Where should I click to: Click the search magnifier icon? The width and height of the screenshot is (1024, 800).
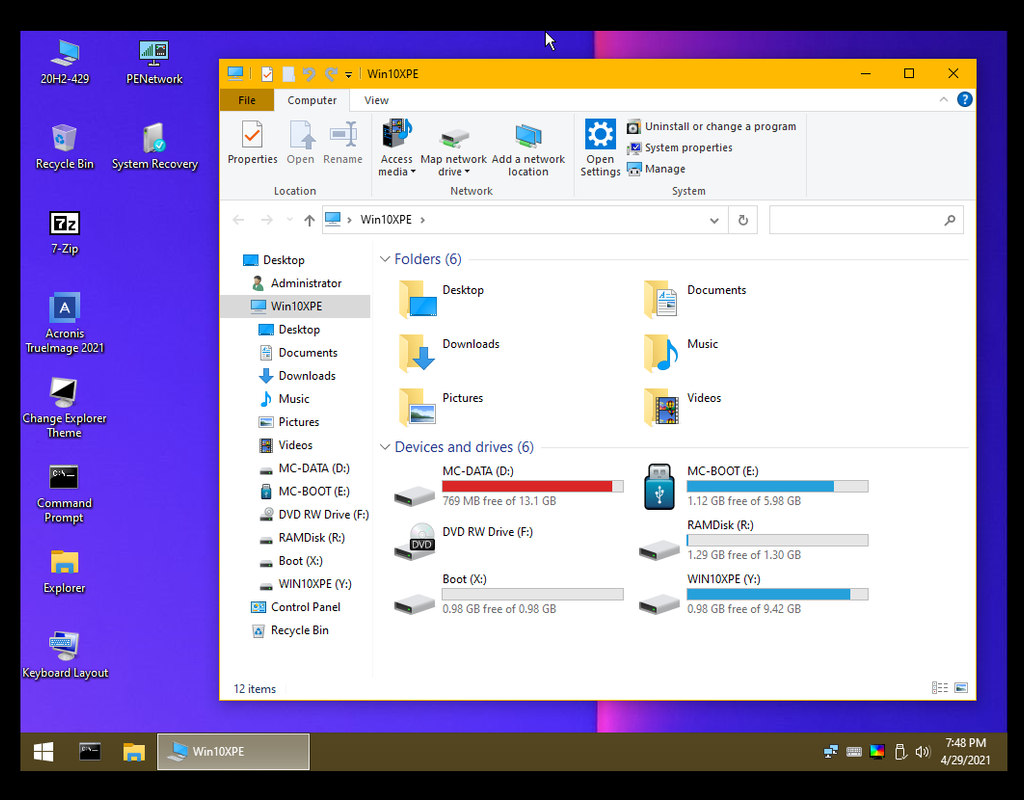tap(950, 220)
